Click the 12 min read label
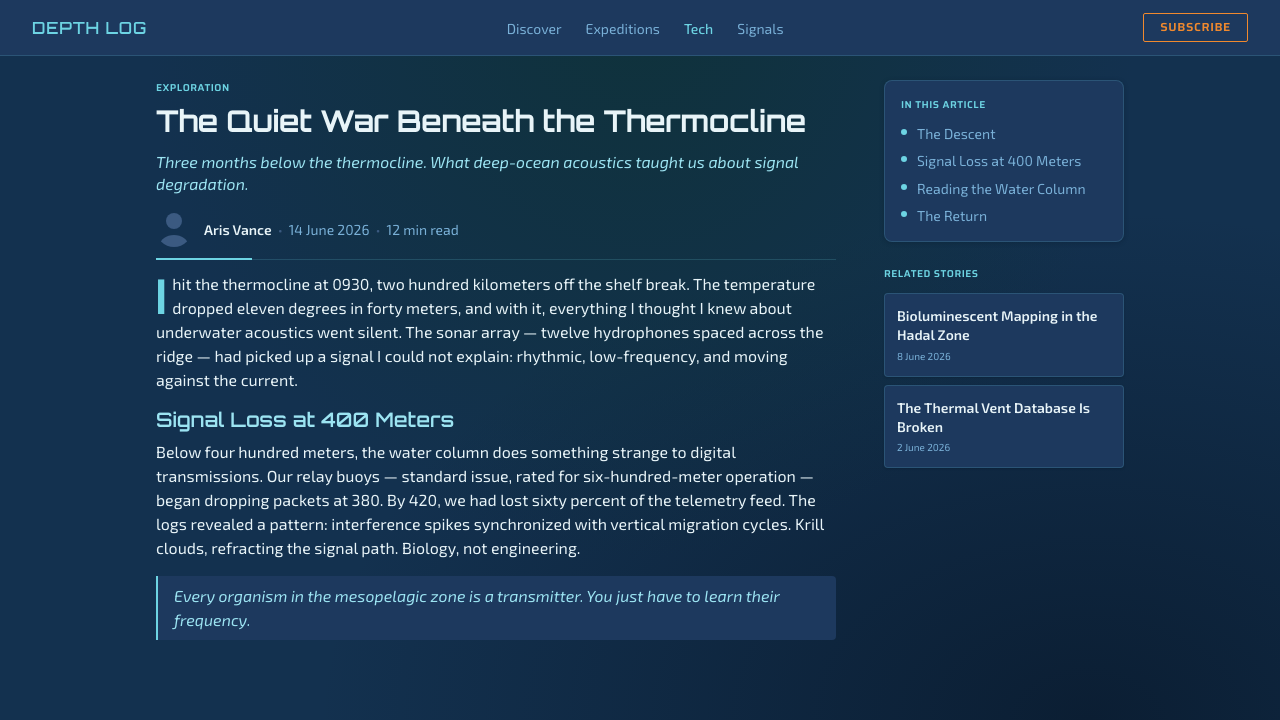The image size is (1280, 720). 422,230
